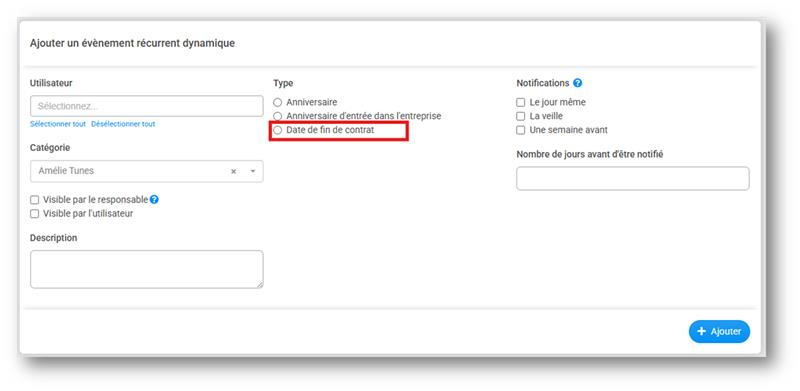Click the Nombre de jours avant d'être notifié label

590,154
